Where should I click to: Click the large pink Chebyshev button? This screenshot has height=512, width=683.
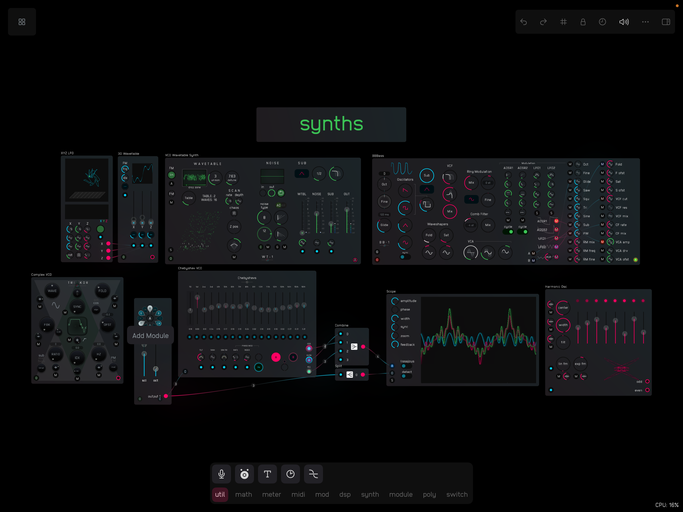click(276, 357)
